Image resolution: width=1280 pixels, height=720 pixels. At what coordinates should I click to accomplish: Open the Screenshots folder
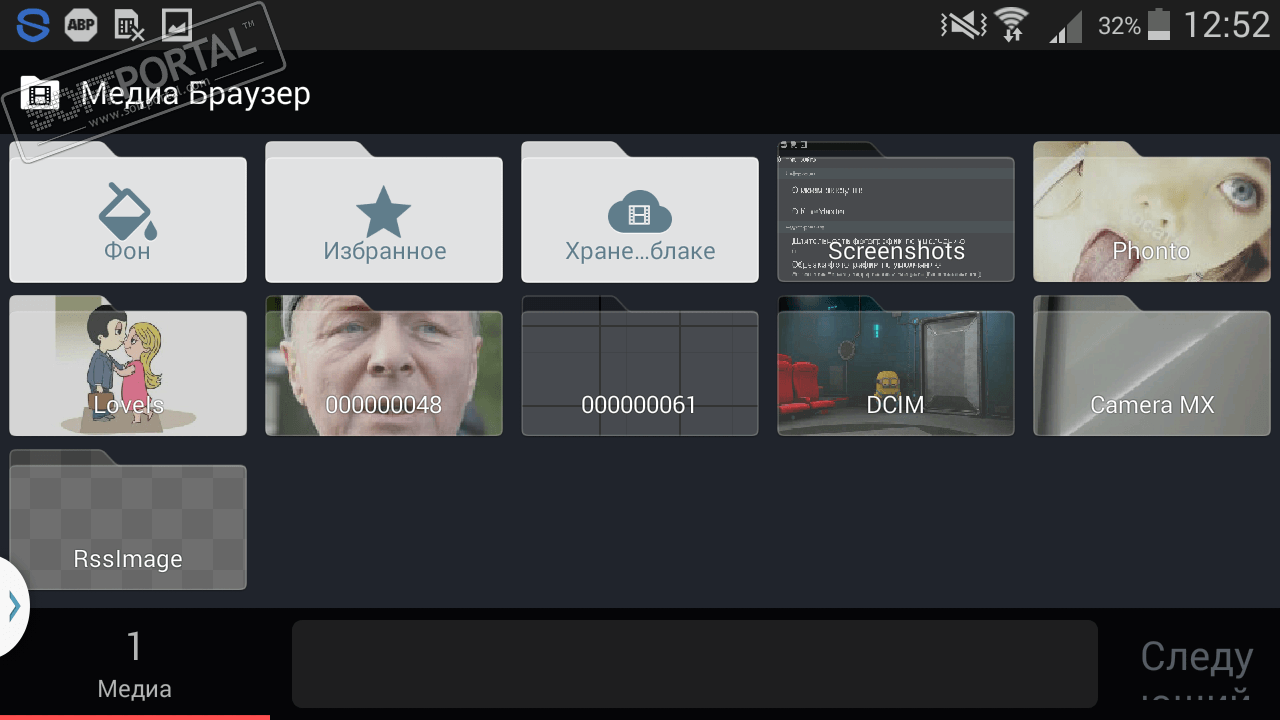(896, 212)
